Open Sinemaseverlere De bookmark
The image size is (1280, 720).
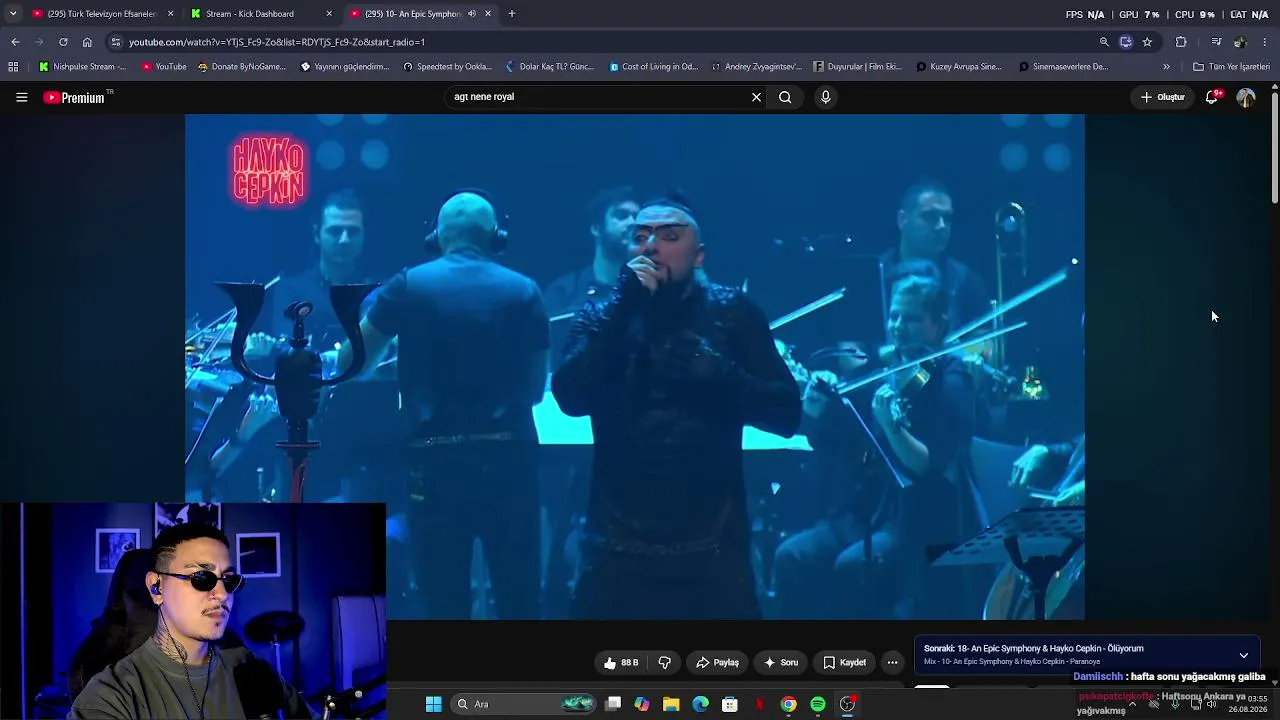[x=1063, y=67]
